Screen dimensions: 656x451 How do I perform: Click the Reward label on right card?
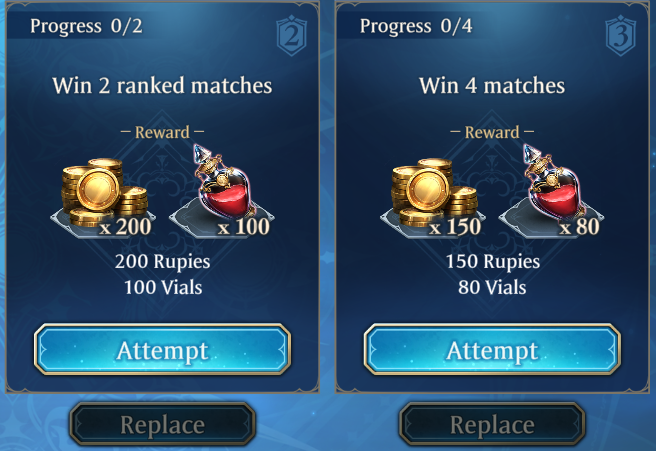point(492,132)
